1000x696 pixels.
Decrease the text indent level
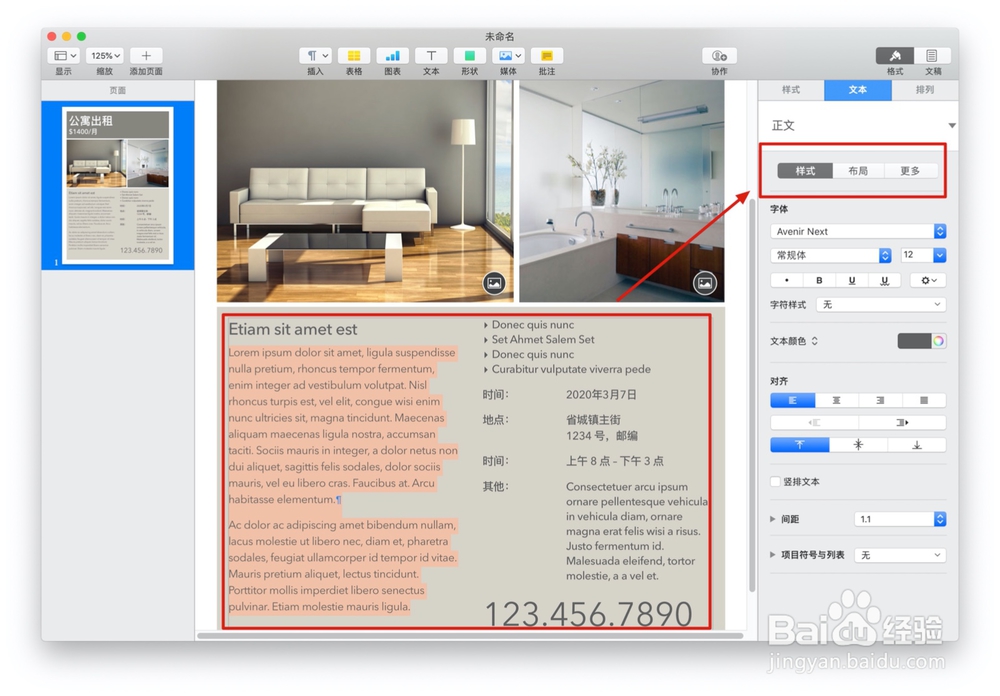pos(814,422)
